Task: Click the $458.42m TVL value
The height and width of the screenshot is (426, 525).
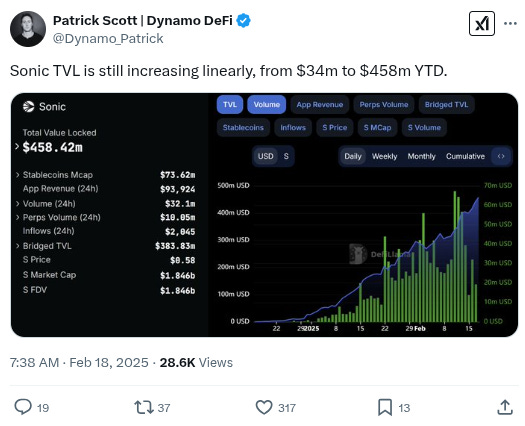Action: pos(53,147)
